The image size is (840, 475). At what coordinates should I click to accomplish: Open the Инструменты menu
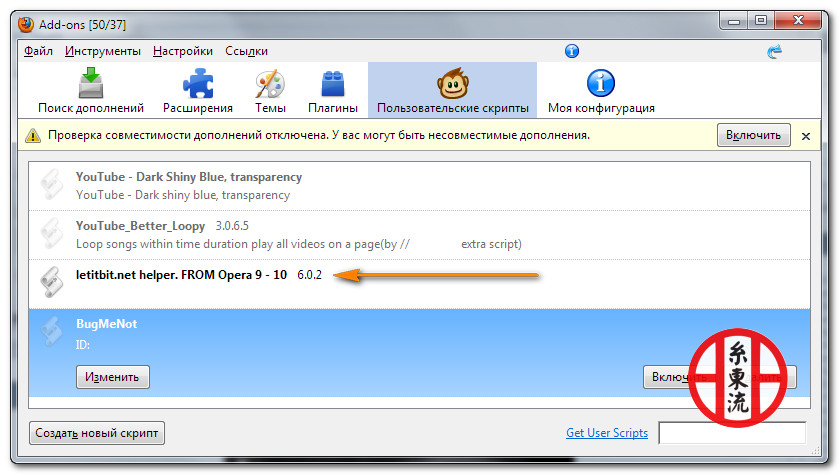(x=103, y=51)
